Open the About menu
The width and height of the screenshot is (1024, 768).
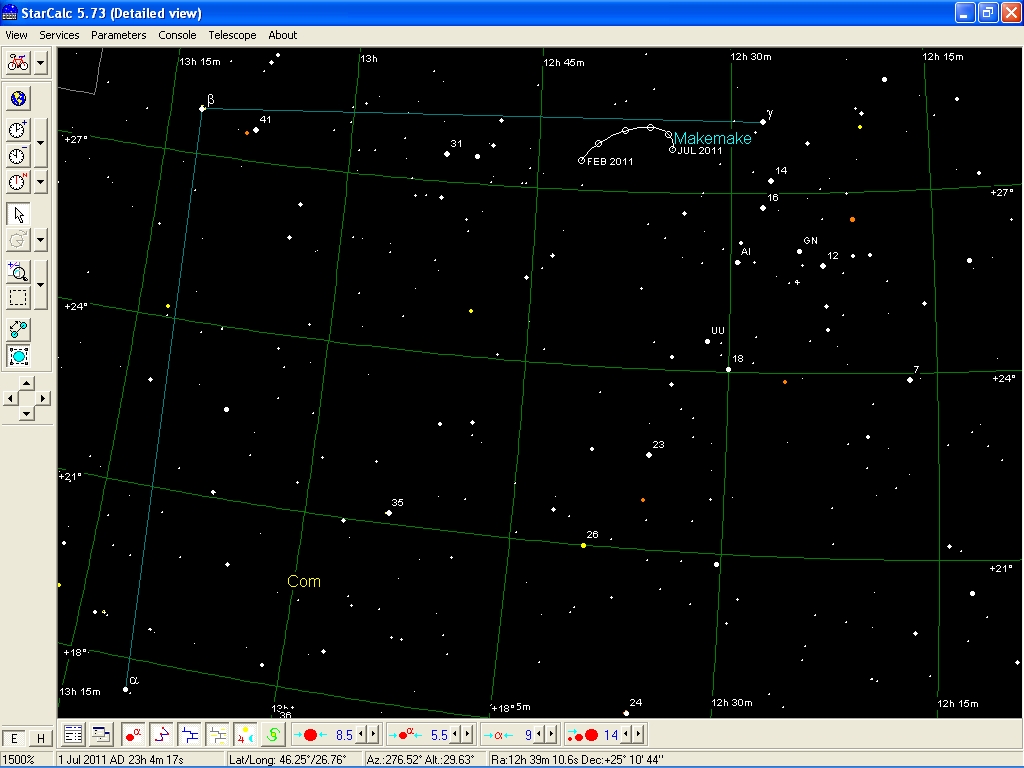[282, 35]
